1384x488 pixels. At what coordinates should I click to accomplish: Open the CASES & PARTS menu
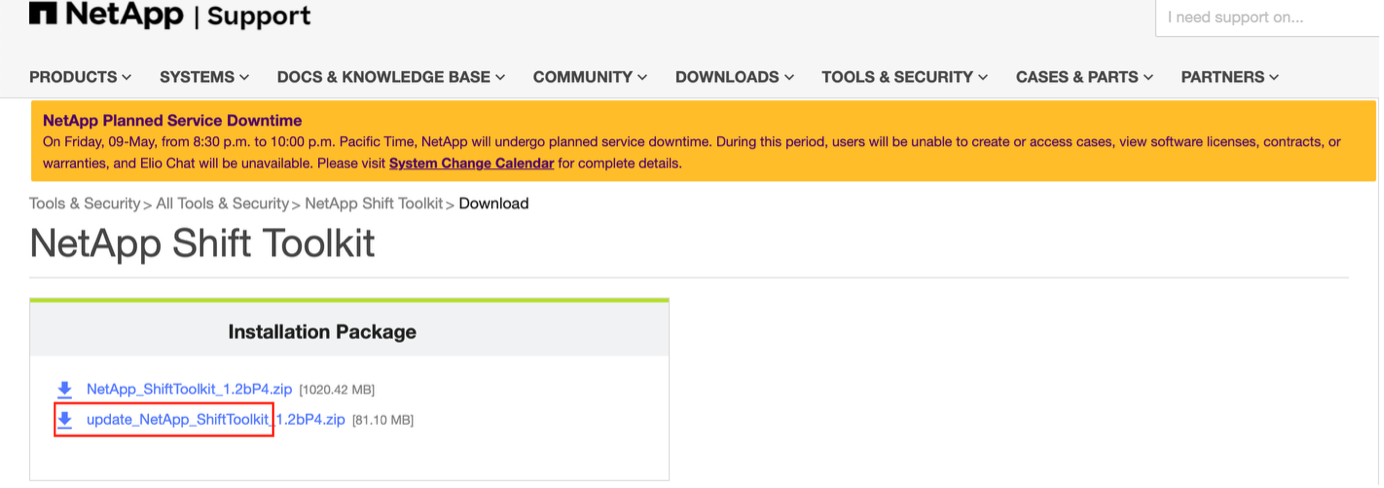(1085, 77)
